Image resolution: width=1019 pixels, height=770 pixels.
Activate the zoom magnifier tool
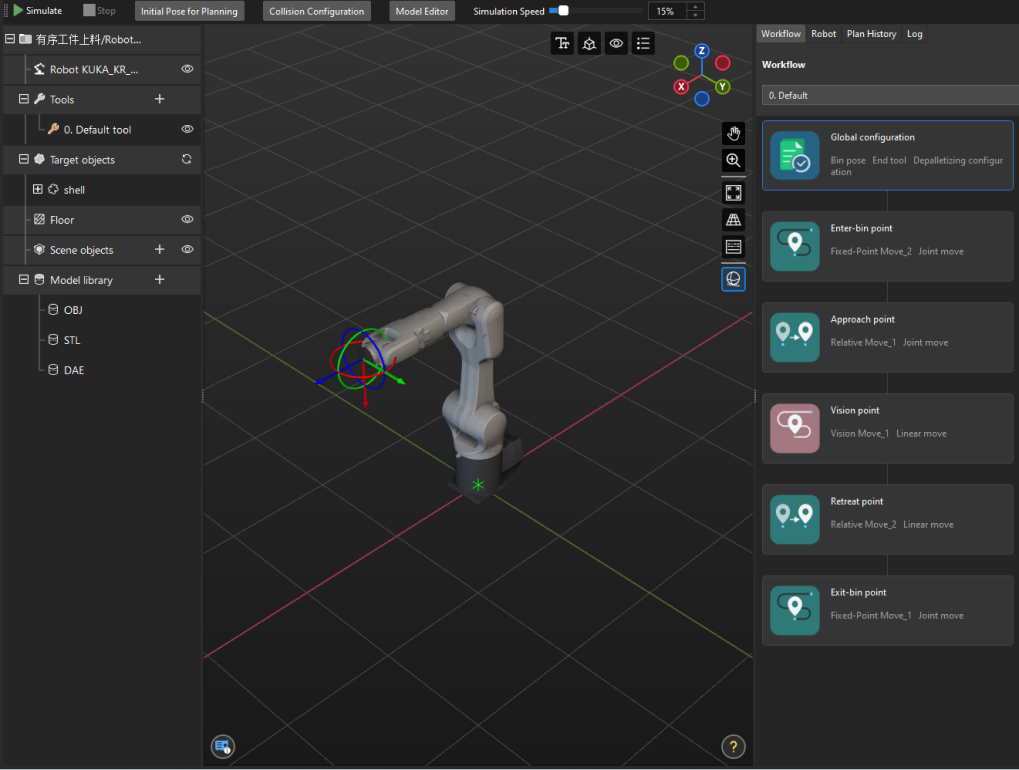733,160
